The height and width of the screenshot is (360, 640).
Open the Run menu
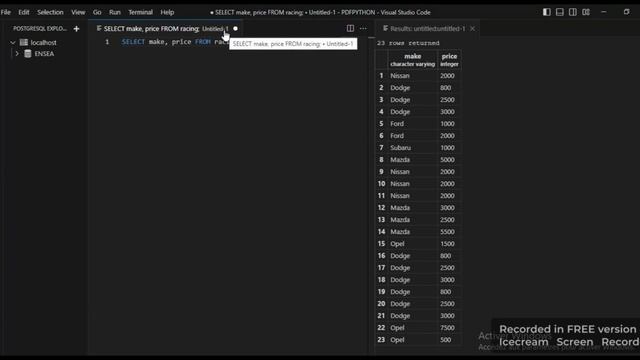pos(115,12)
